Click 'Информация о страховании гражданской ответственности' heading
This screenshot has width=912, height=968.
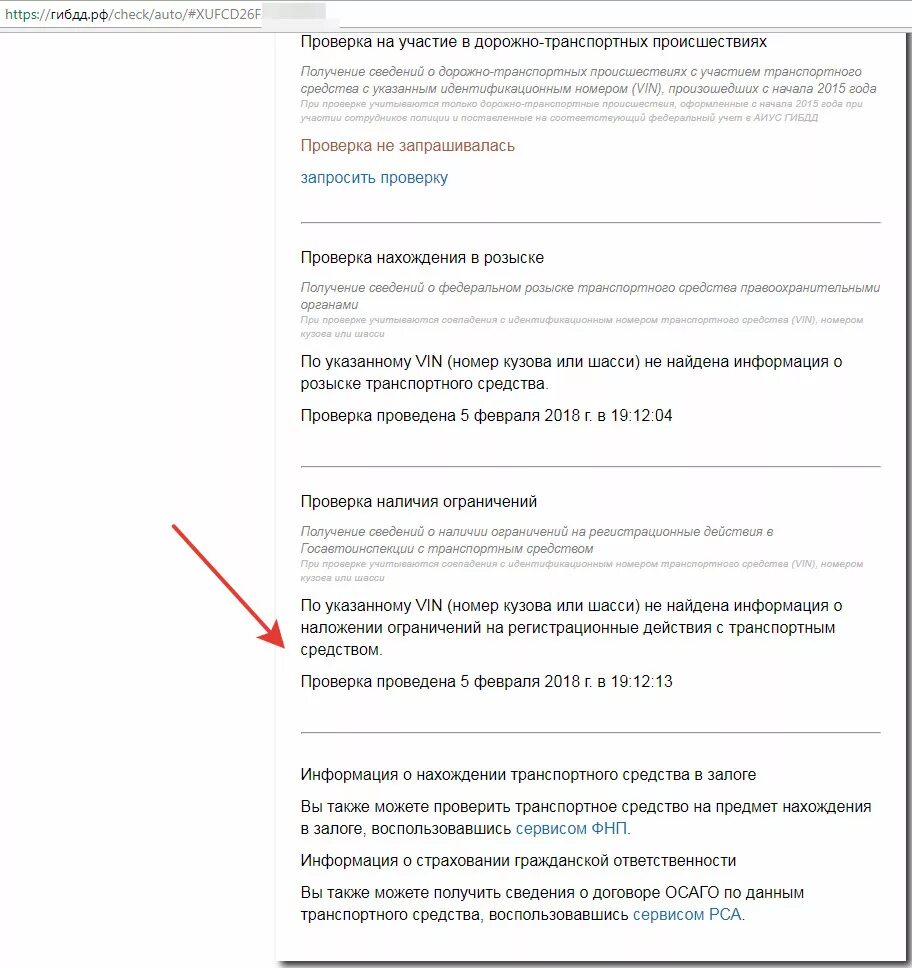[x=518, y=861]
